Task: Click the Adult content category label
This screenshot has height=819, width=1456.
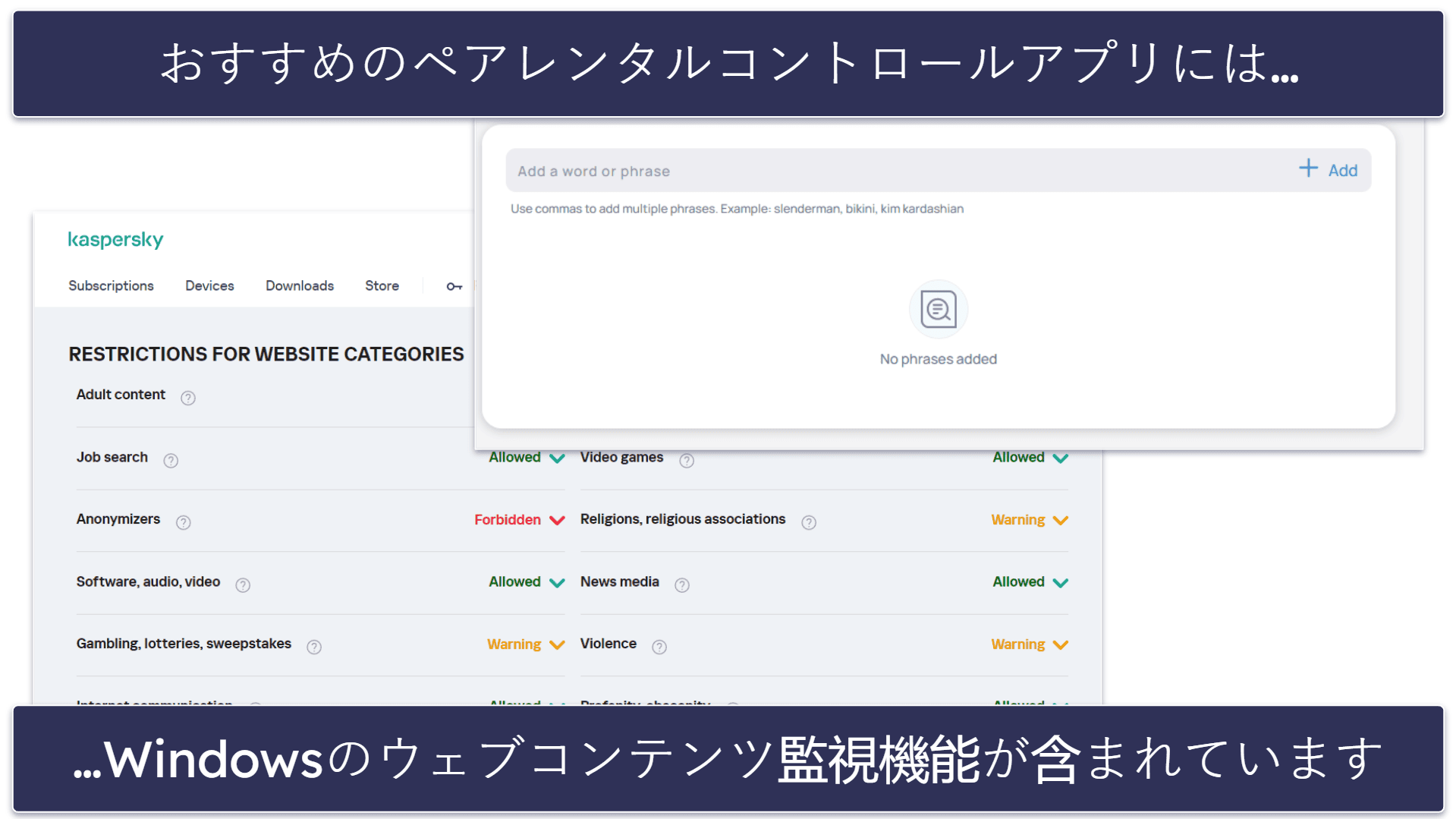Action: [121, 395]
